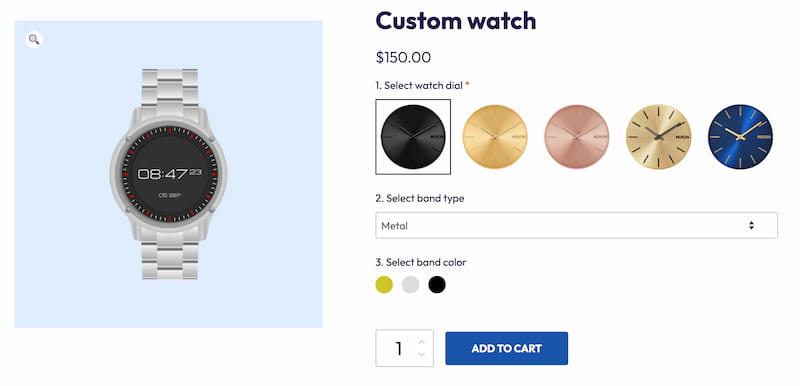Open the silver watch preview image

pyautogui.click(x=168, y=174)
